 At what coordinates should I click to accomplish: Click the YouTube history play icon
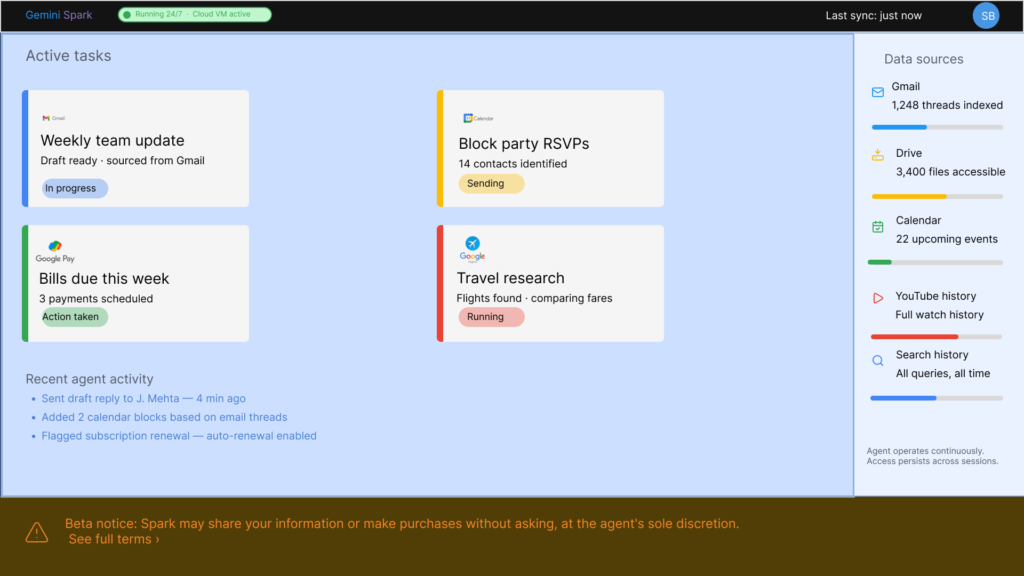(878, 298)
